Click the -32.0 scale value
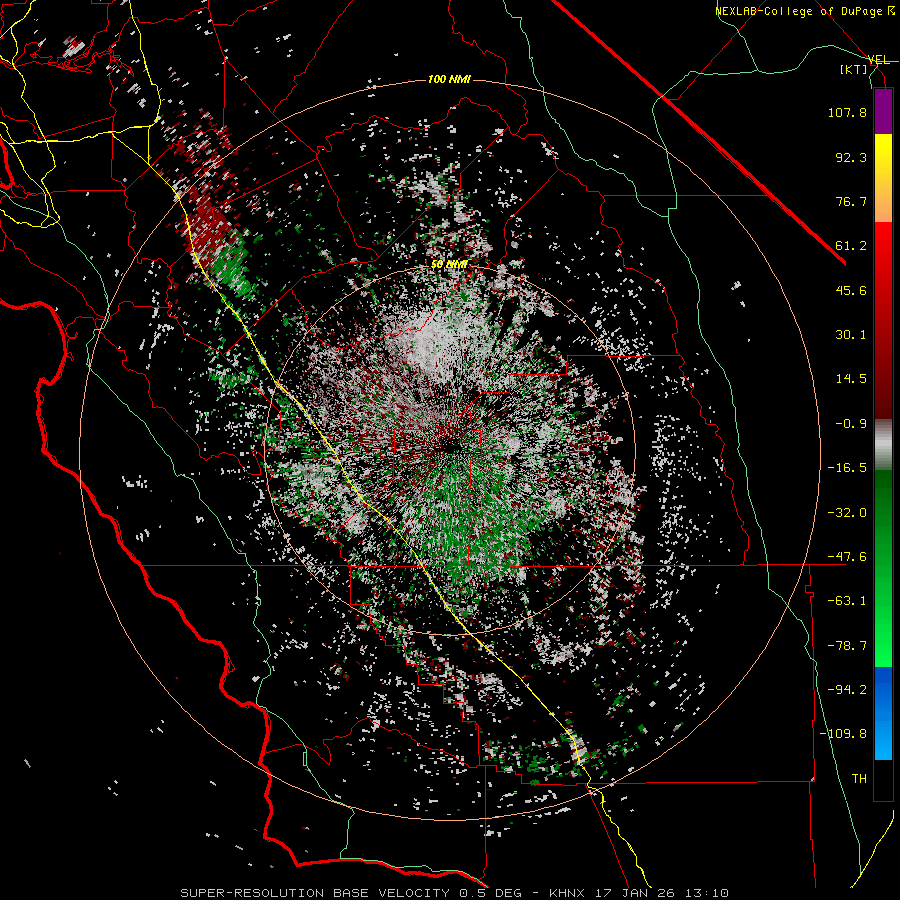 (x=847, y=513)
